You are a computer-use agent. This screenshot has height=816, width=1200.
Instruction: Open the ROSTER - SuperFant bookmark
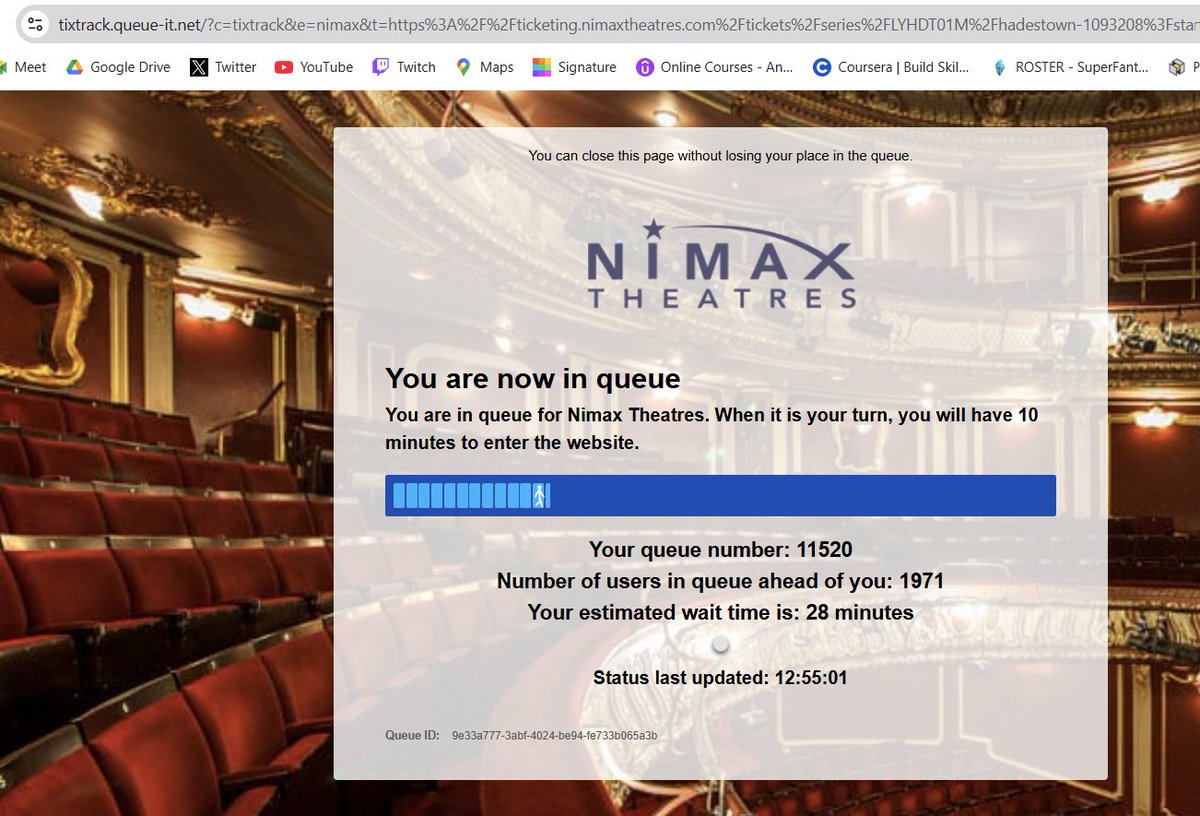click(1070, 67)
